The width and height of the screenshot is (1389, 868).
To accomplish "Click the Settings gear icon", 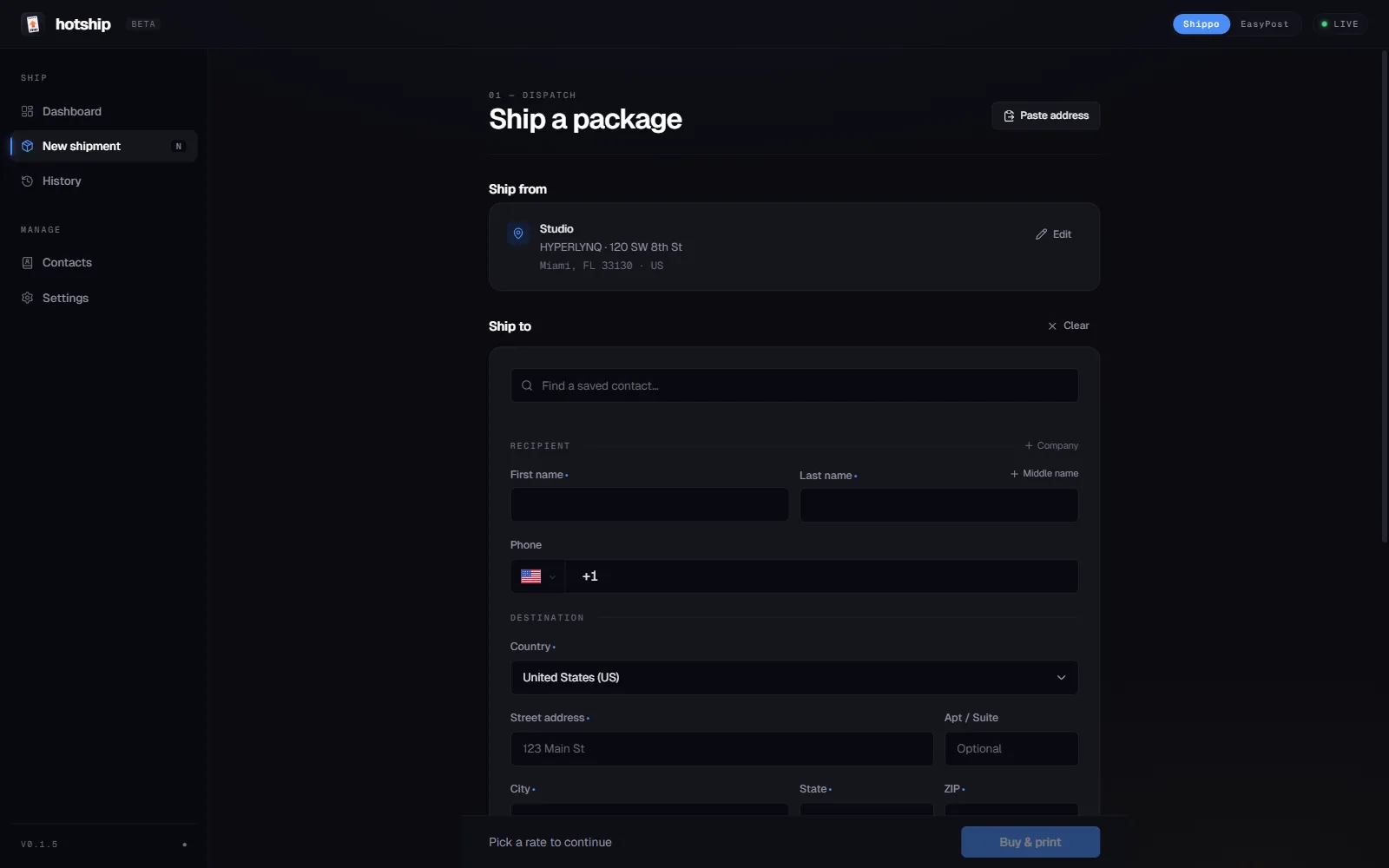I will 27,298.
